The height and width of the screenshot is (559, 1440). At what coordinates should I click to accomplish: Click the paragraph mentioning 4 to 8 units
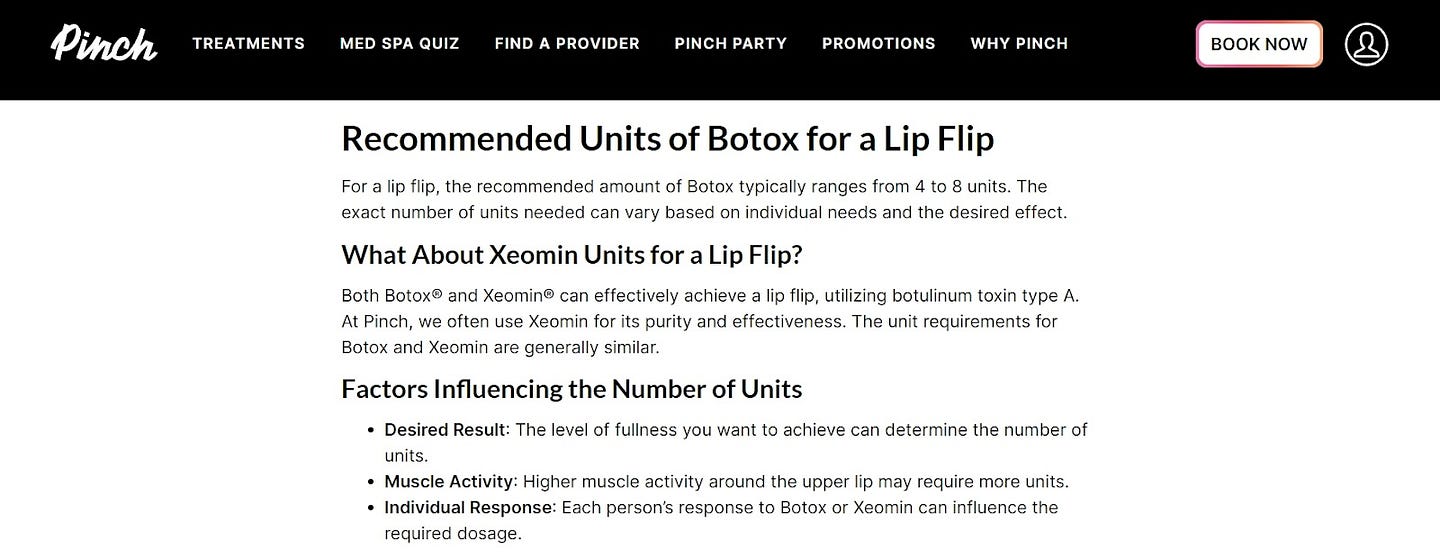(704, 199)
